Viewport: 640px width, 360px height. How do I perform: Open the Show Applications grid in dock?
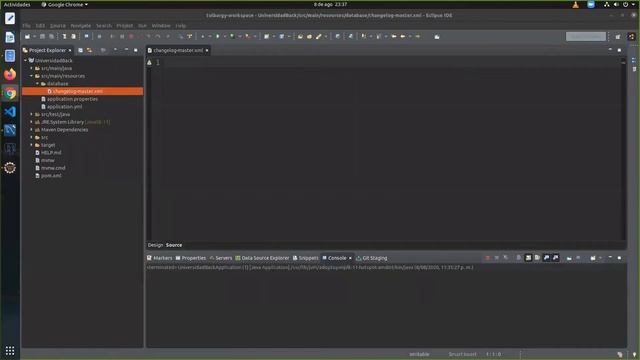10,351
